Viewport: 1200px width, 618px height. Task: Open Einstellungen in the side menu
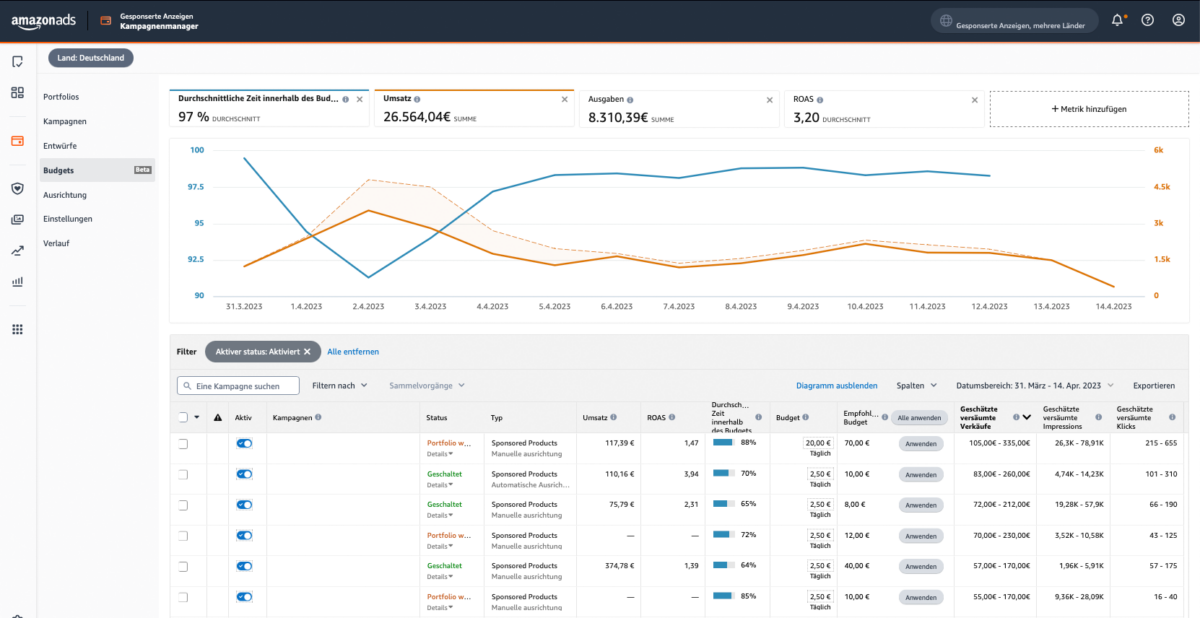(x=67, y=219)
